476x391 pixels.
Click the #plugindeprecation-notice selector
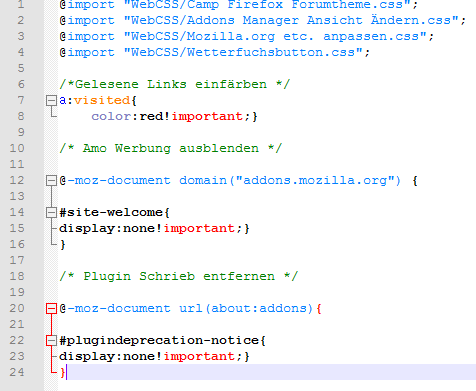tap(159, 340)
